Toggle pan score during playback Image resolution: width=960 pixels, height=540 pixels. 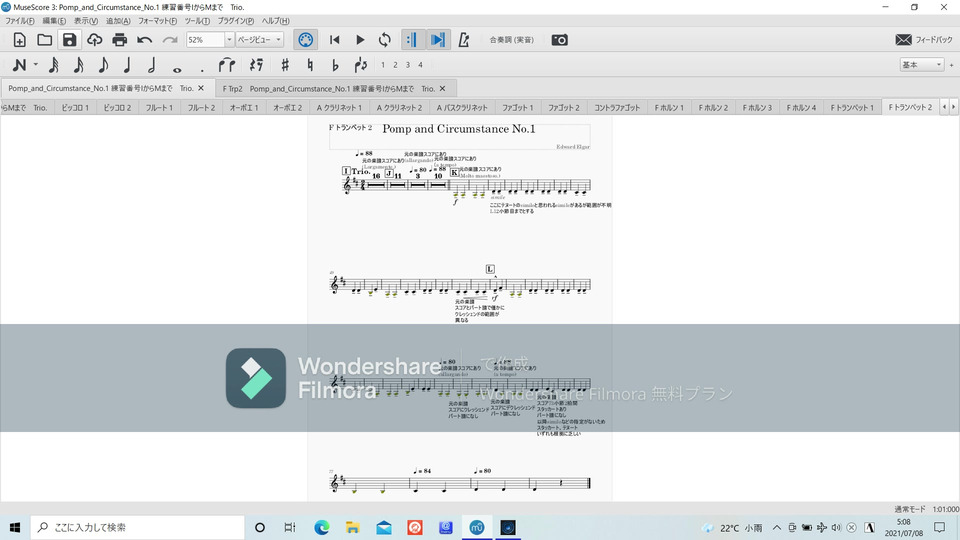point(438,40)
